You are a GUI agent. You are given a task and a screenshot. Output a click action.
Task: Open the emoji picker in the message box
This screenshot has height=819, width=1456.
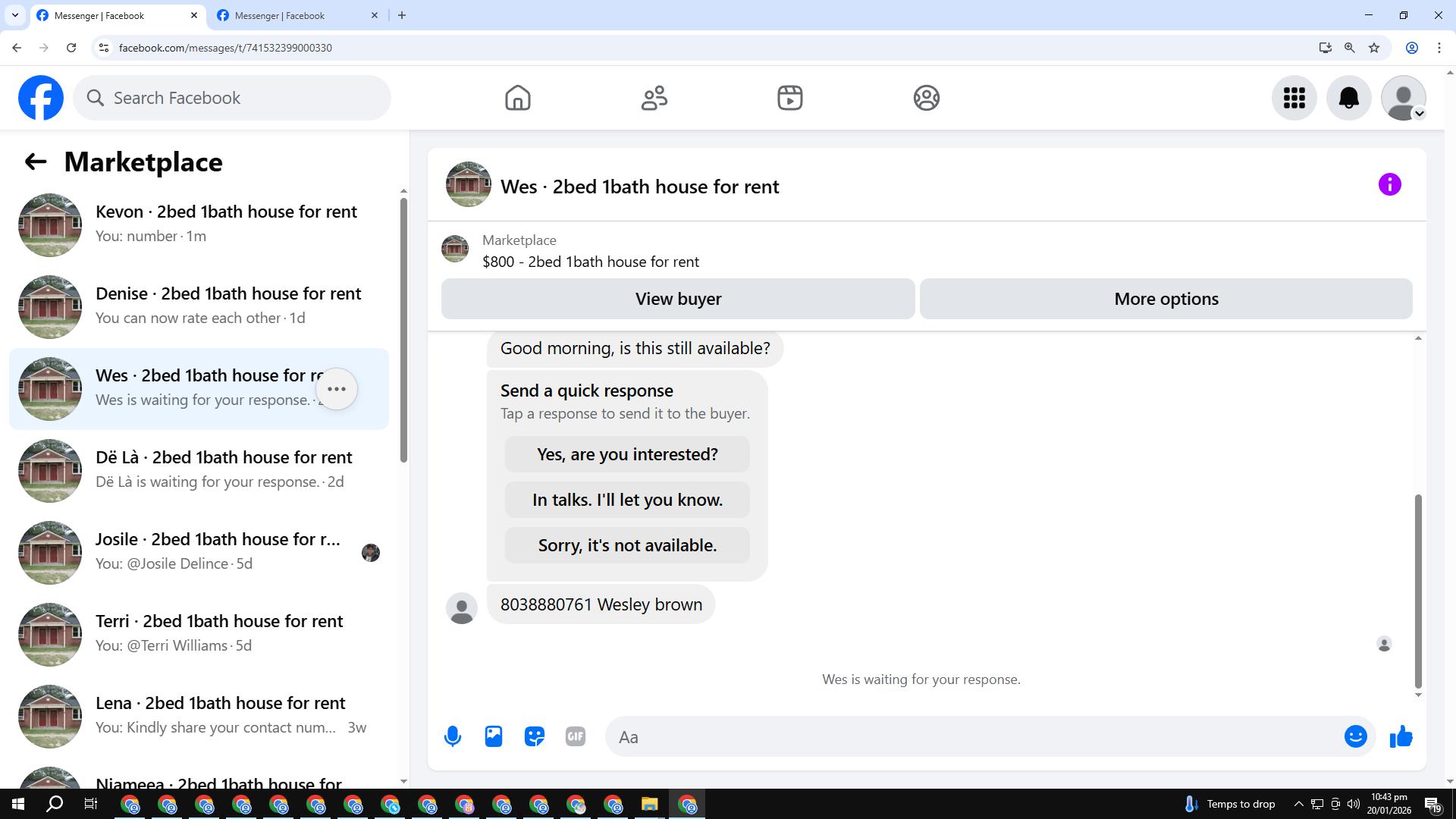tap(1356, 736)
